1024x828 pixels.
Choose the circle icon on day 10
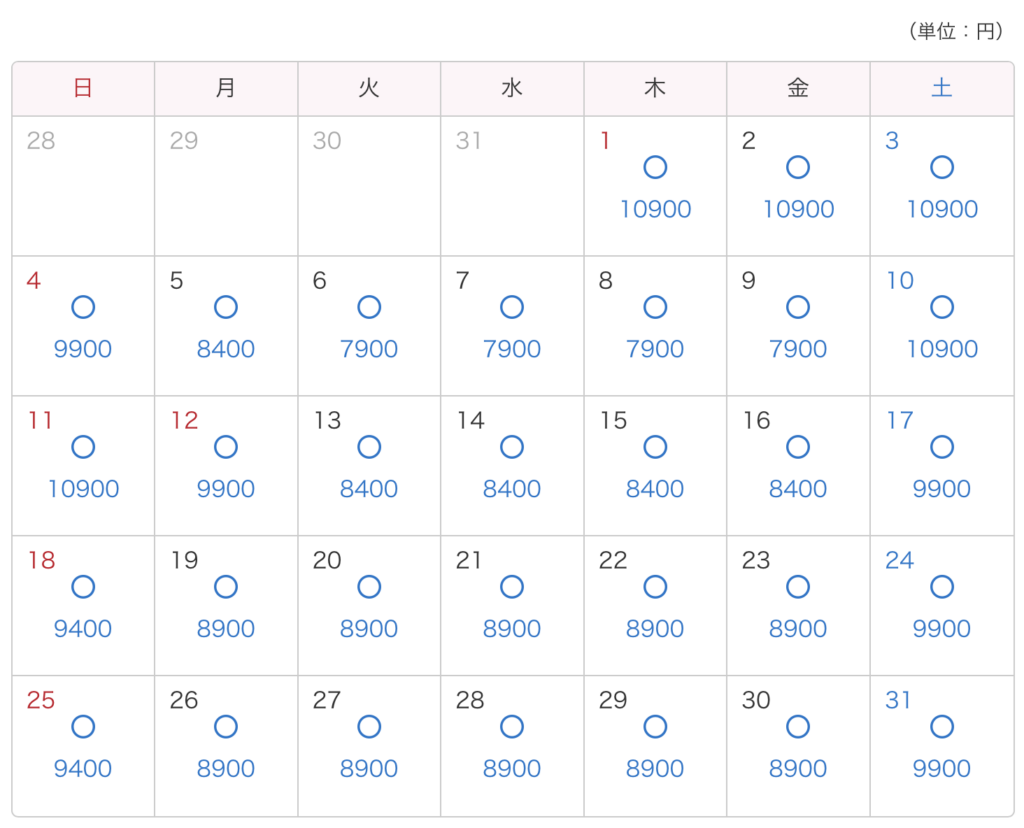(942, 307)
